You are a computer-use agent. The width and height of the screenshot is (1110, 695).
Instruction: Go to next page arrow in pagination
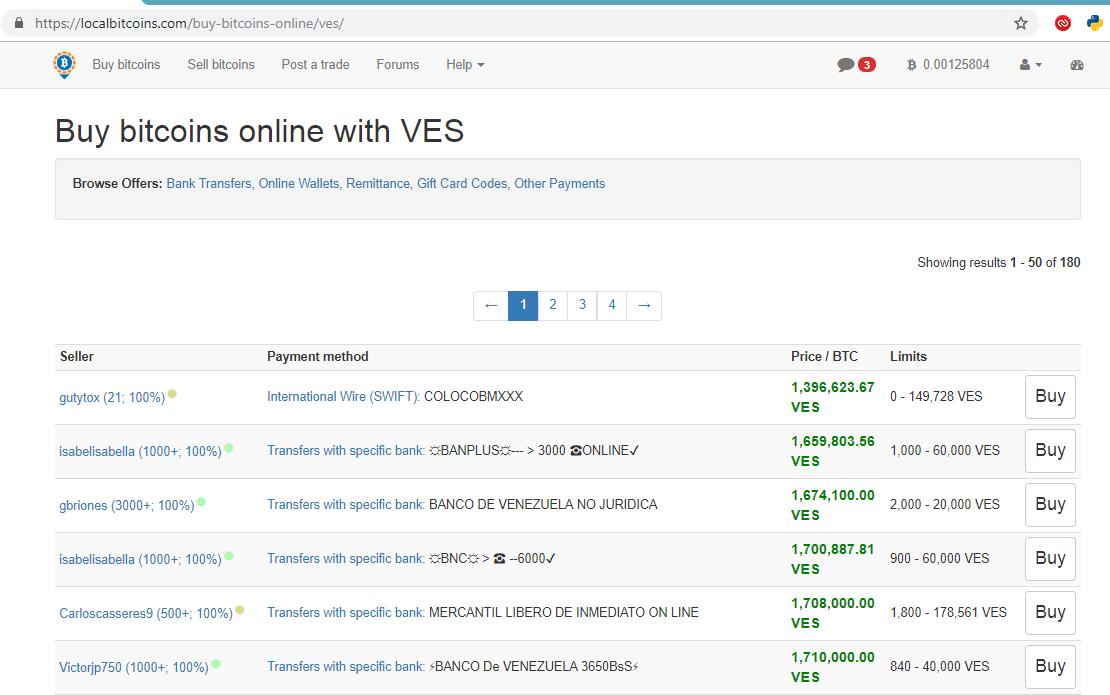[644, 306]
